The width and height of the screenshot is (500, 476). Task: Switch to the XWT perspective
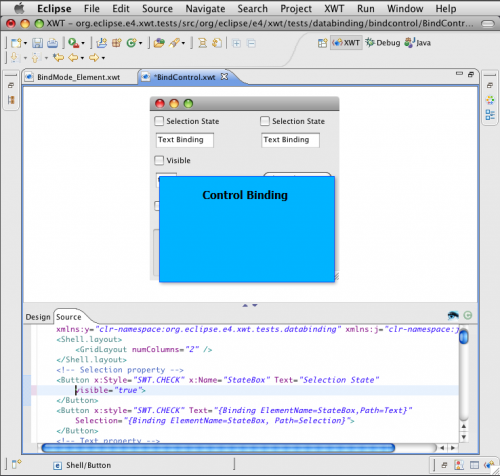(346, 43)
